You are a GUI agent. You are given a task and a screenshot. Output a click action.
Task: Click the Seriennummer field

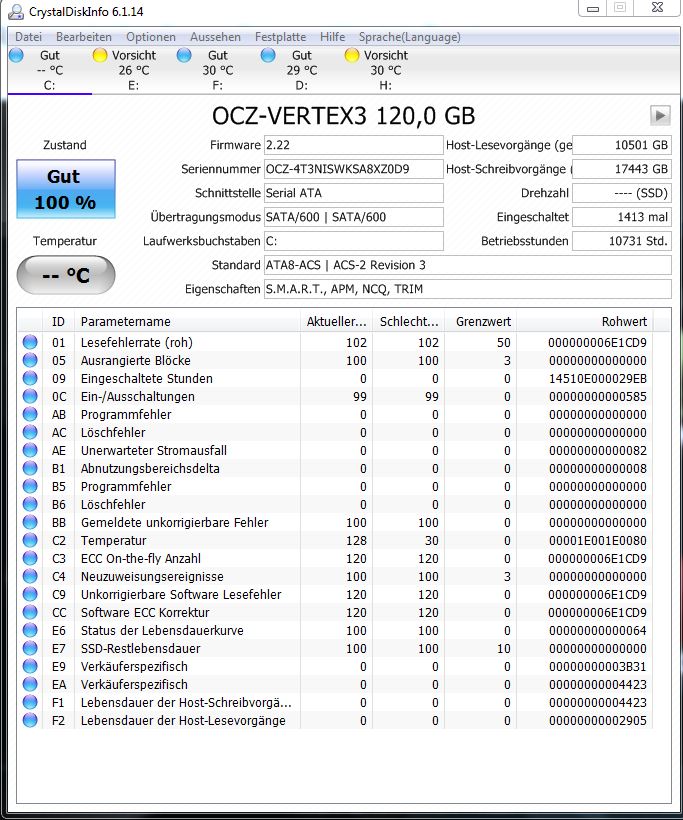354,169
